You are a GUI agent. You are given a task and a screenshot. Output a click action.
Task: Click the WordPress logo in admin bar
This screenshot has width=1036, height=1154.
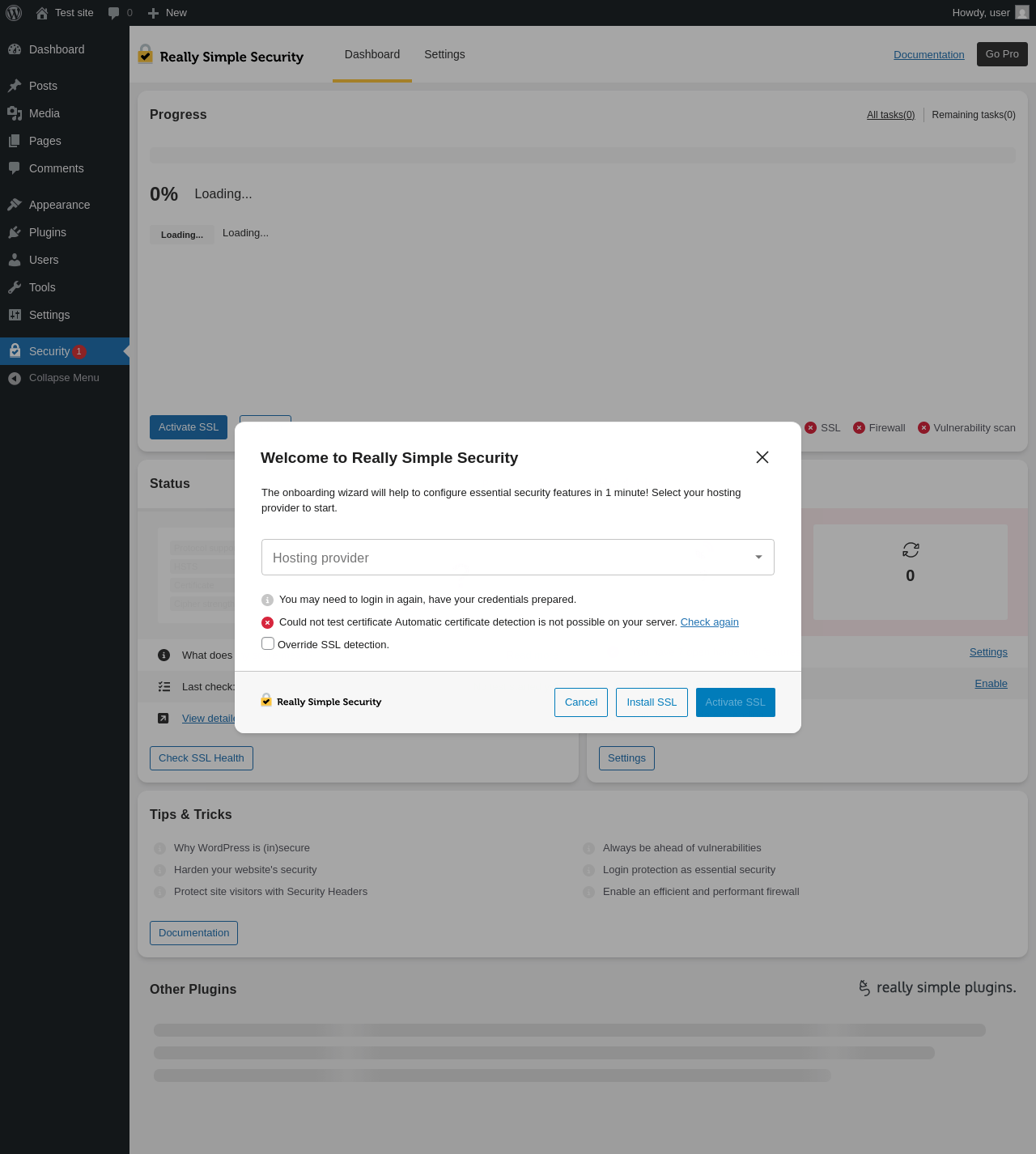(x=14, y=13)
